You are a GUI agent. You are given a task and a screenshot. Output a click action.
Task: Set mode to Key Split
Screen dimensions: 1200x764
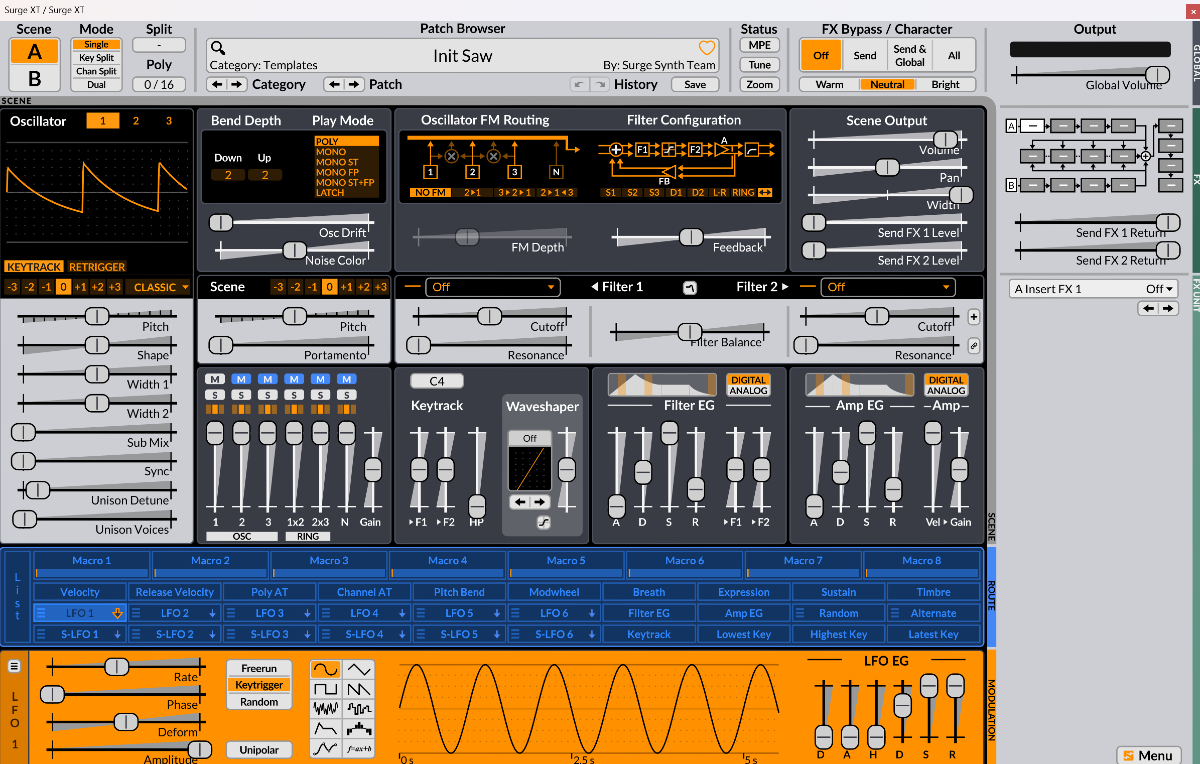click(x=97, y=58)
